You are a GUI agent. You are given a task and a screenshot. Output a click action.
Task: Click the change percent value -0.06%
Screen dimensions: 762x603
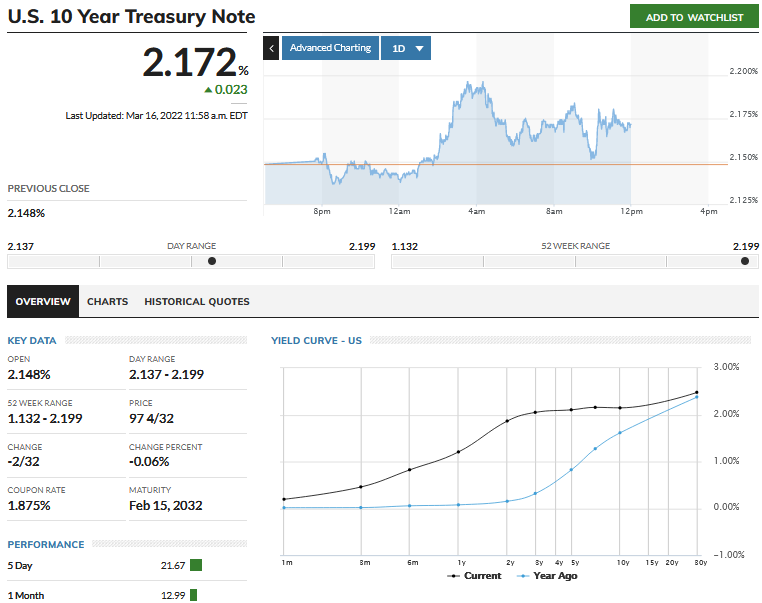tap(149, 462)
